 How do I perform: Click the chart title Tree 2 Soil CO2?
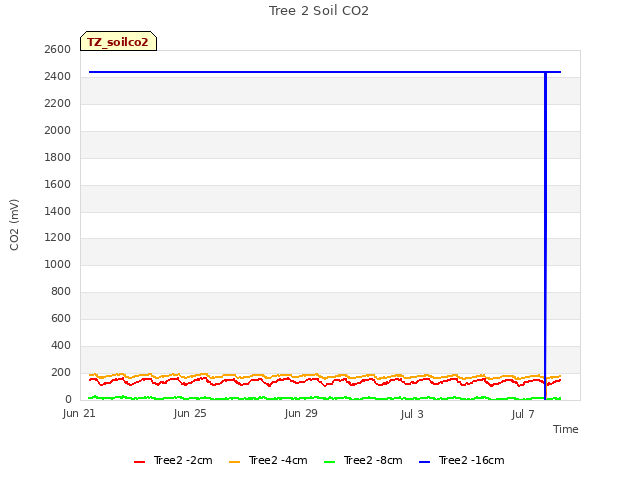tap(319, 11)
